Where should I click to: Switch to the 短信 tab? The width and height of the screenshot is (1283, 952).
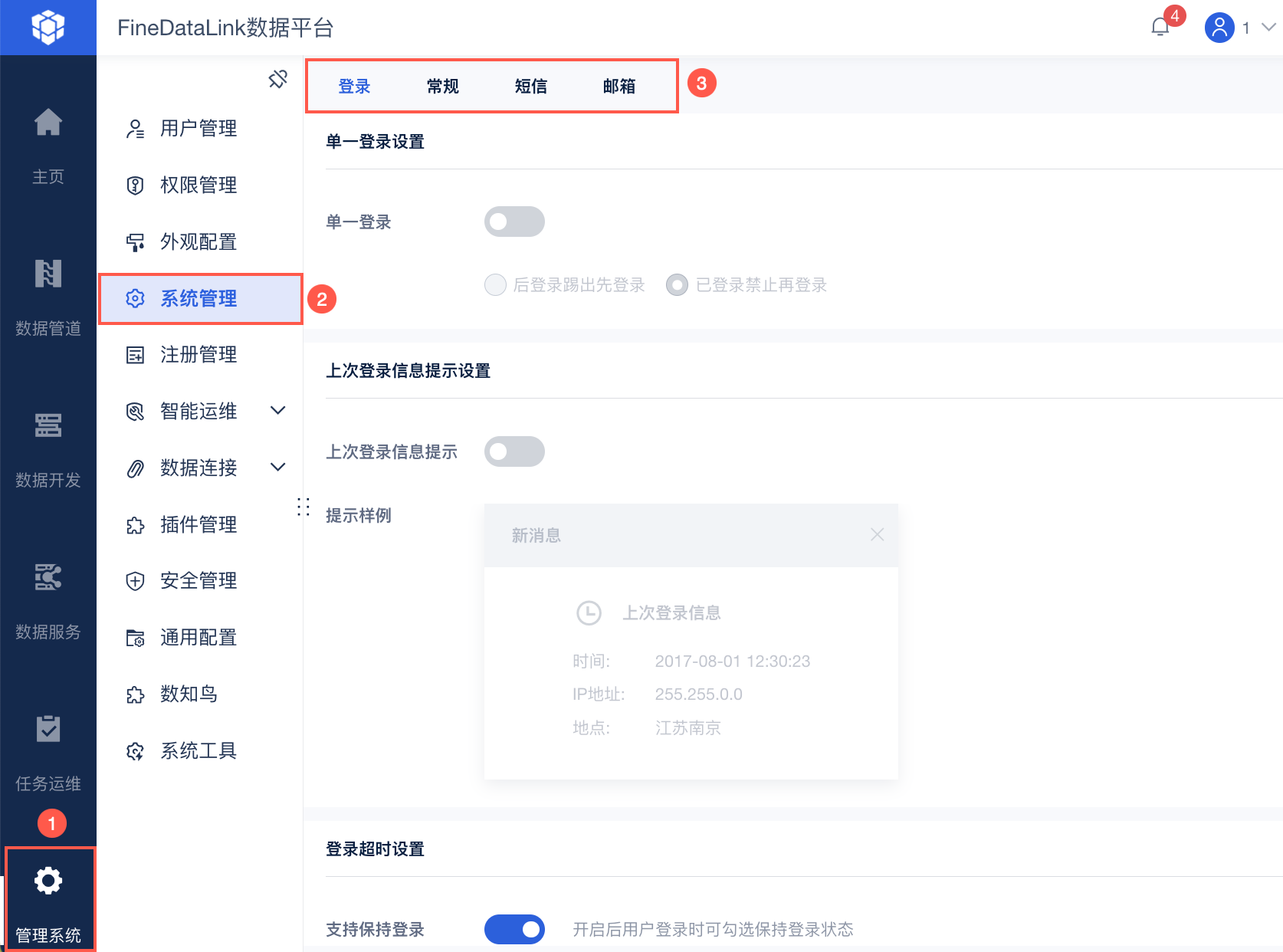tap(531, 87)
